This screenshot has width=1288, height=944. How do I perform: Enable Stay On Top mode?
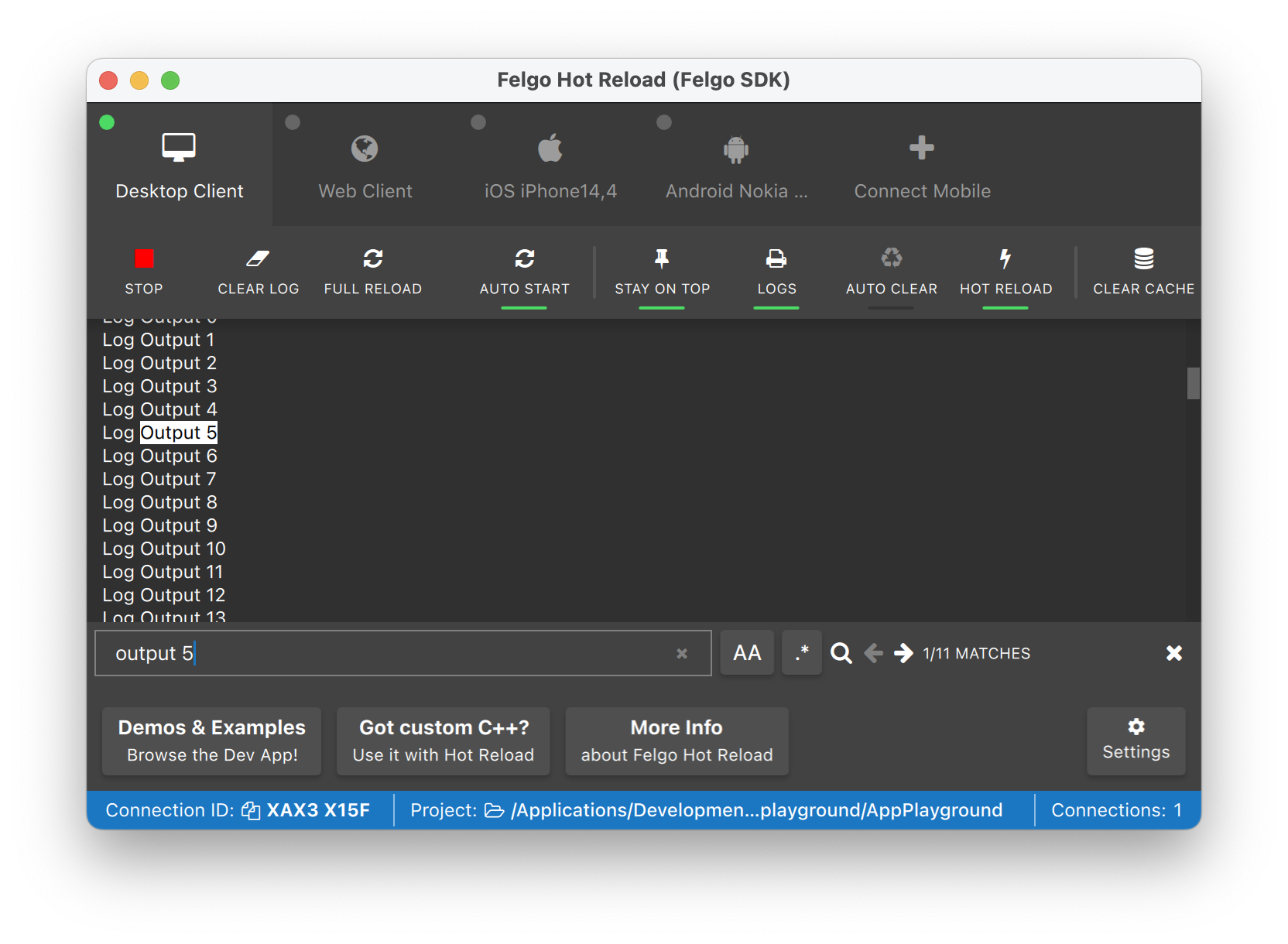pyautogui.click(x=662, y=271)
